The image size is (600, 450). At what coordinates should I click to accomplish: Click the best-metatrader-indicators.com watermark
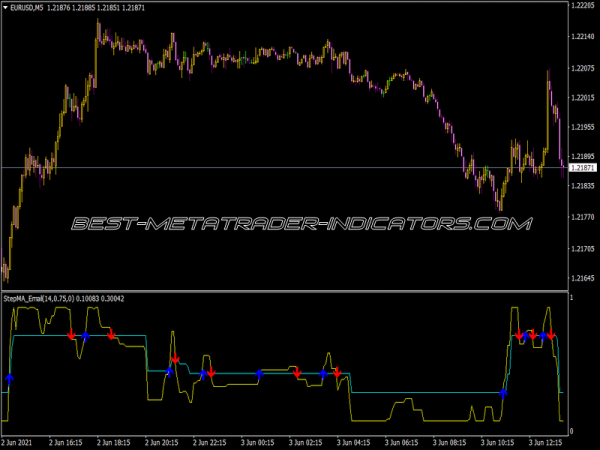coord(300,224)
